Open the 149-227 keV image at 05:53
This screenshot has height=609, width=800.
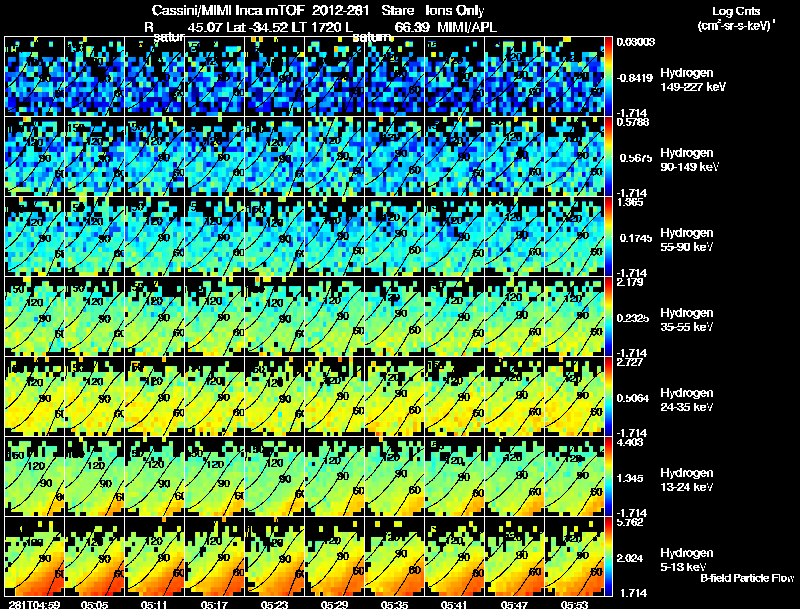(574, 77)
